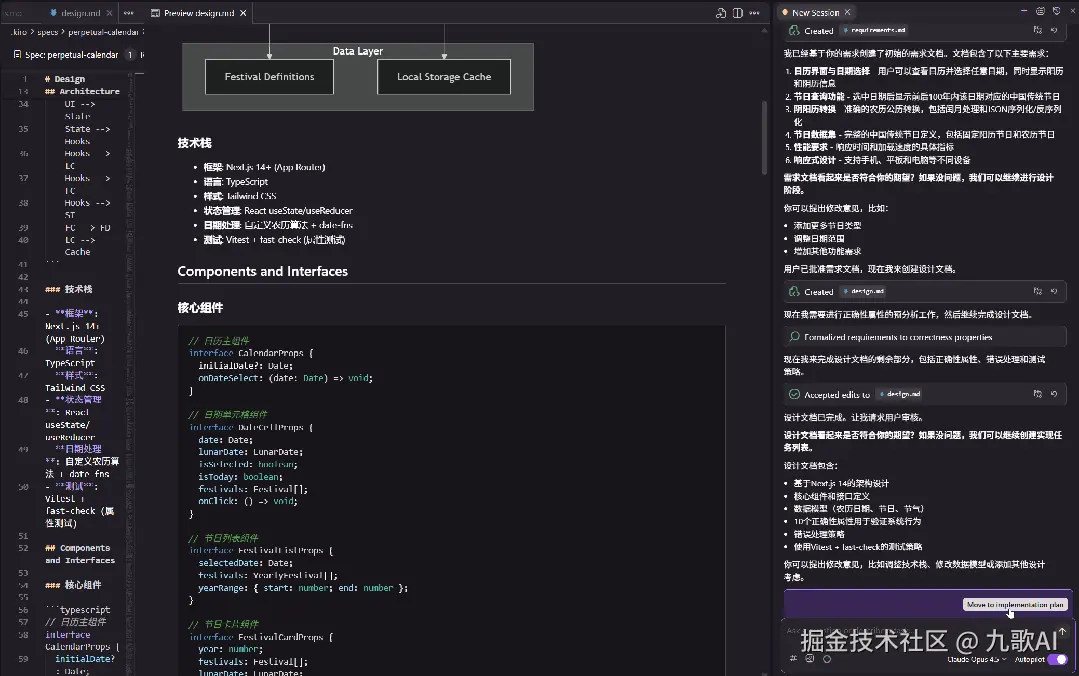Revert the requirements.md creation
The image size is (1079, 676).
[1054, 30]
